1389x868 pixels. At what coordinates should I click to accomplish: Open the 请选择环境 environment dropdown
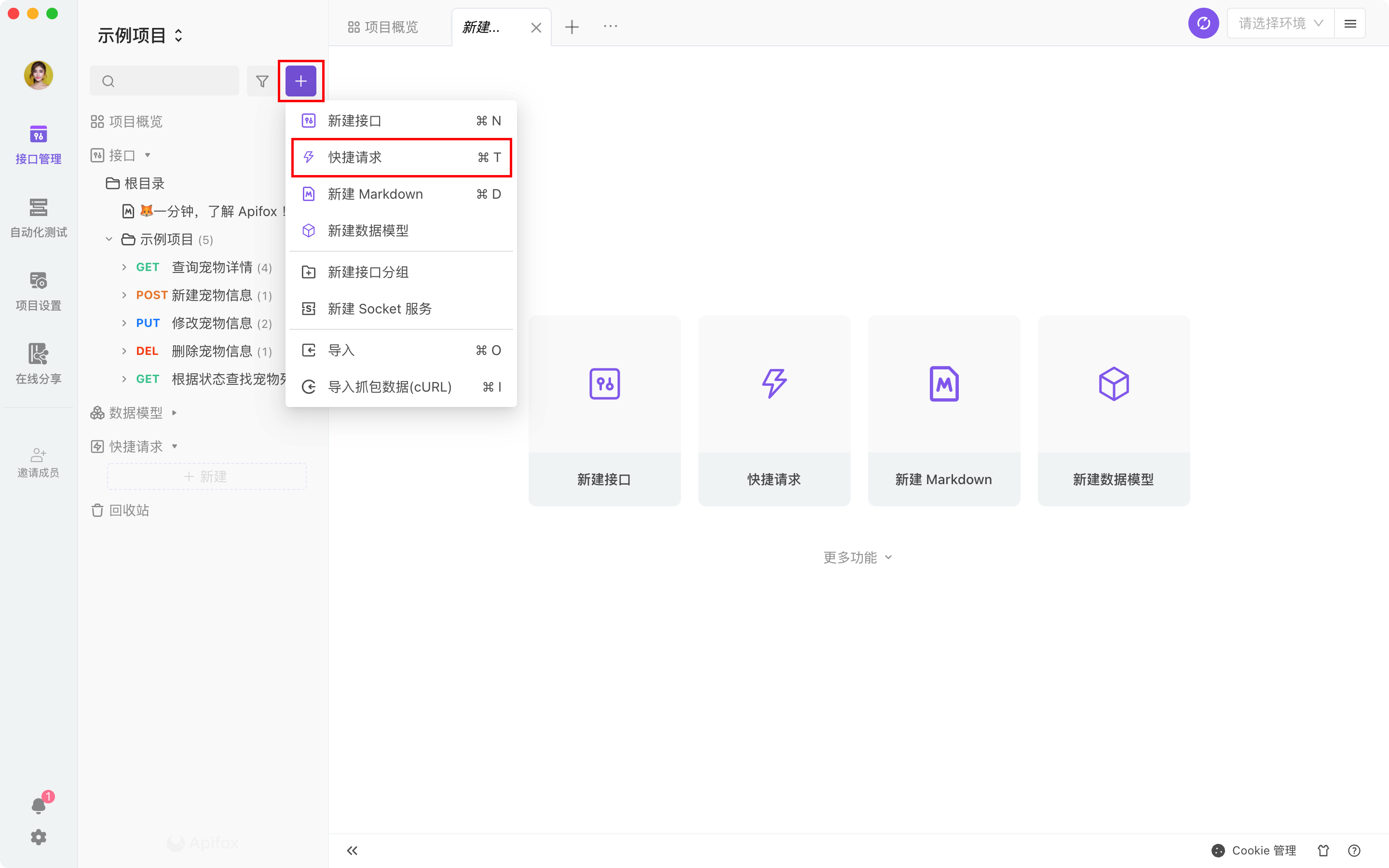tap(1280, 24)
